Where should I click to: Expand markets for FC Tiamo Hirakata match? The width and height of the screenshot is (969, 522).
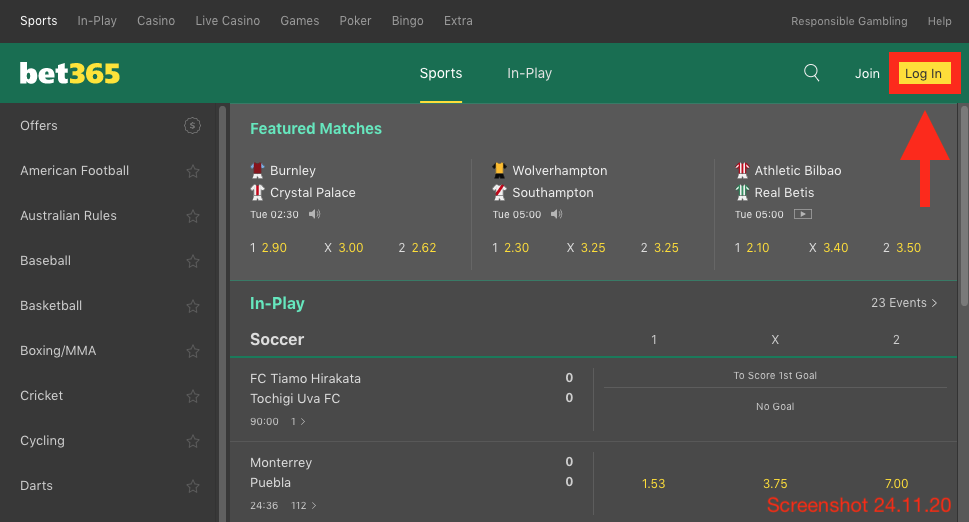click(x=299, y=422)
